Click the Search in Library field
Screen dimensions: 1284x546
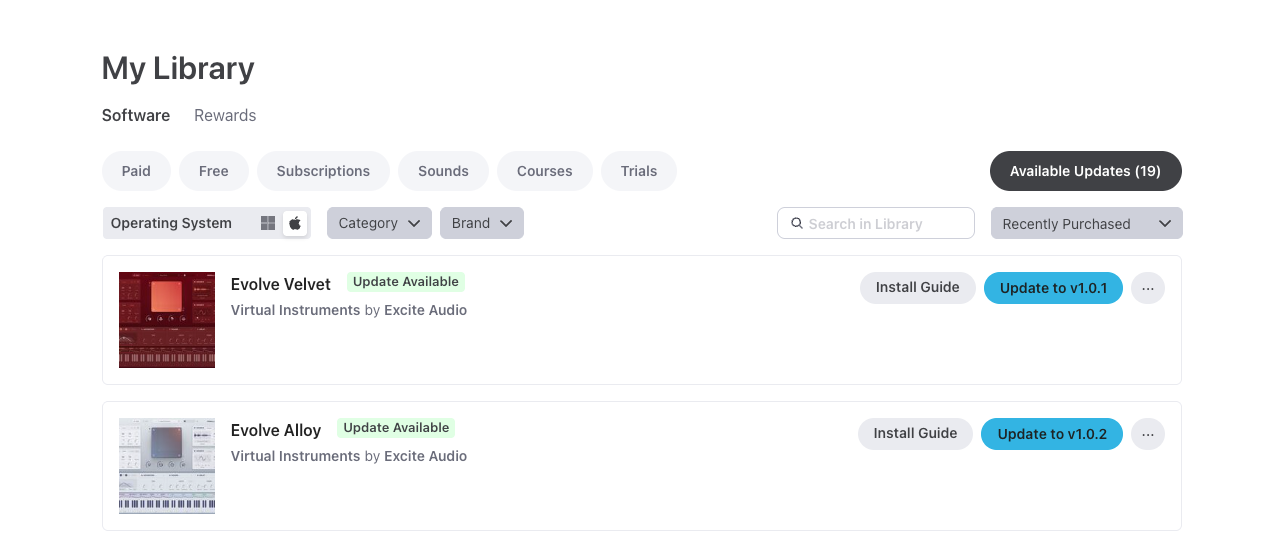click(x=885, y=224)
